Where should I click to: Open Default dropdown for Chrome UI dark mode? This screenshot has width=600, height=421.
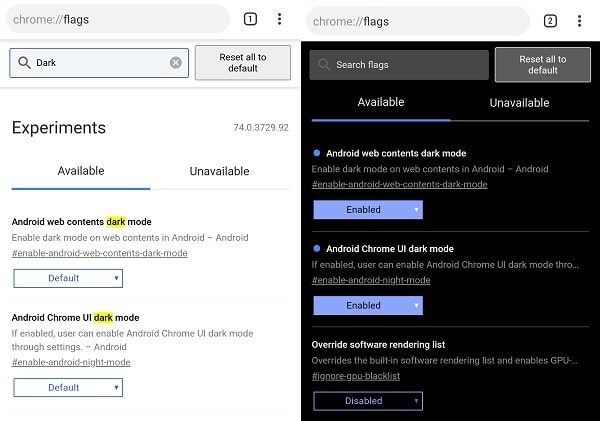pyautogui.click(x=68, y=388)
